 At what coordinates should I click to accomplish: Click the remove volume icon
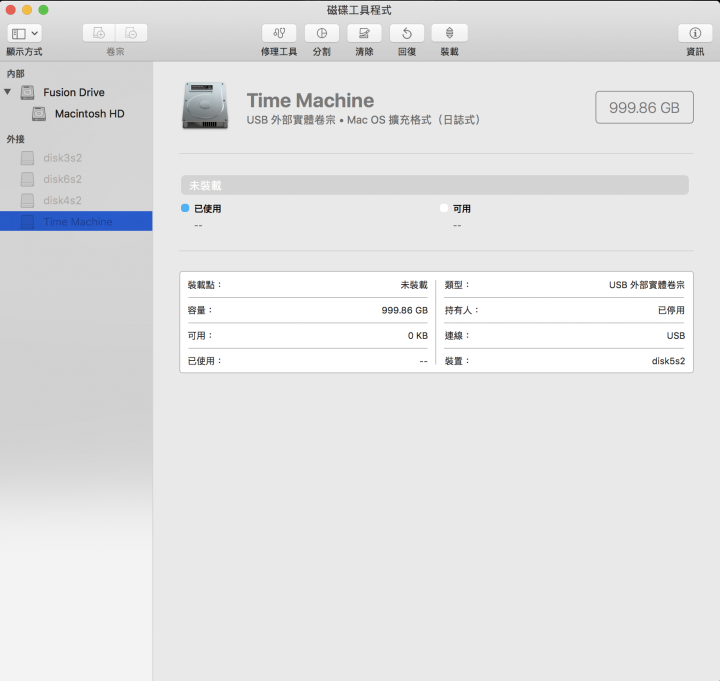(x=131, y=33)
